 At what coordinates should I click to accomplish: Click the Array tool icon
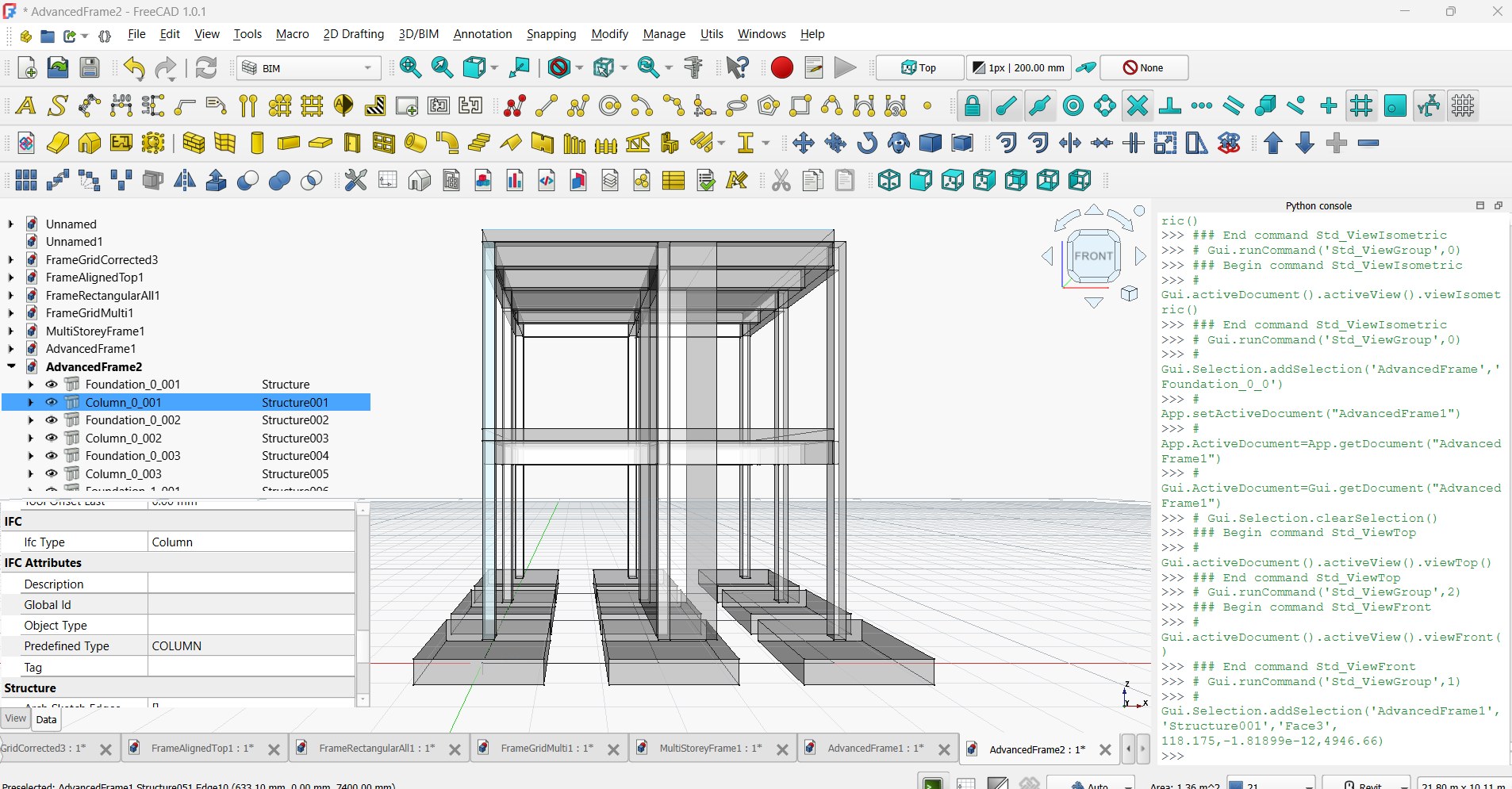pos(25,180)
